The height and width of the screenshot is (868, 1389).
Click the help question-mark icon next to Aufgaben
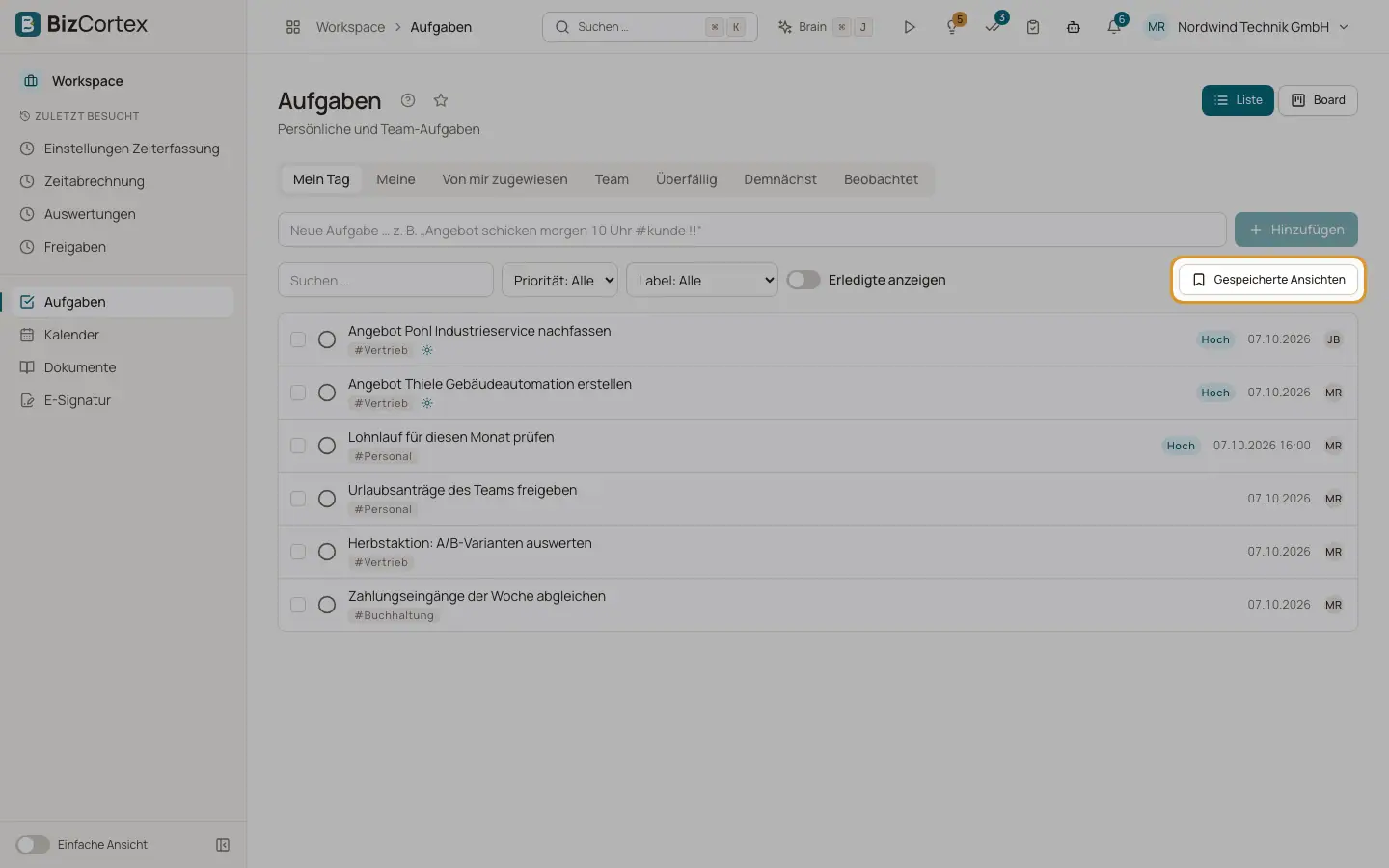[x=408, y=100]
